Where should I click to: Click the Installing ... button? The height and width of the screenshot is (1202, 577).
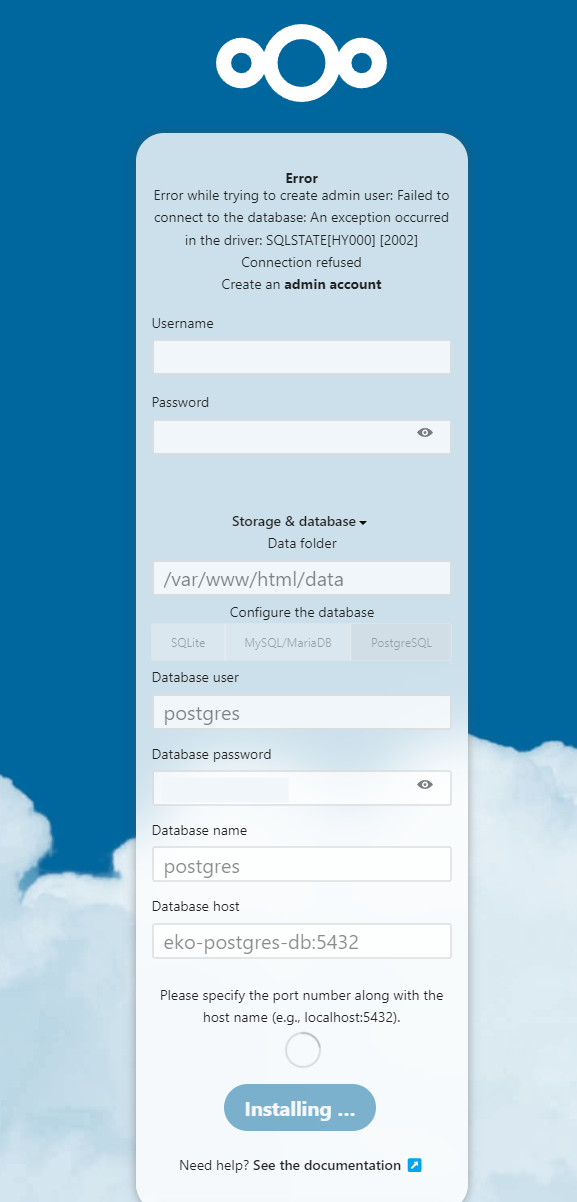pyautogui.click(x=301, y=1109)
